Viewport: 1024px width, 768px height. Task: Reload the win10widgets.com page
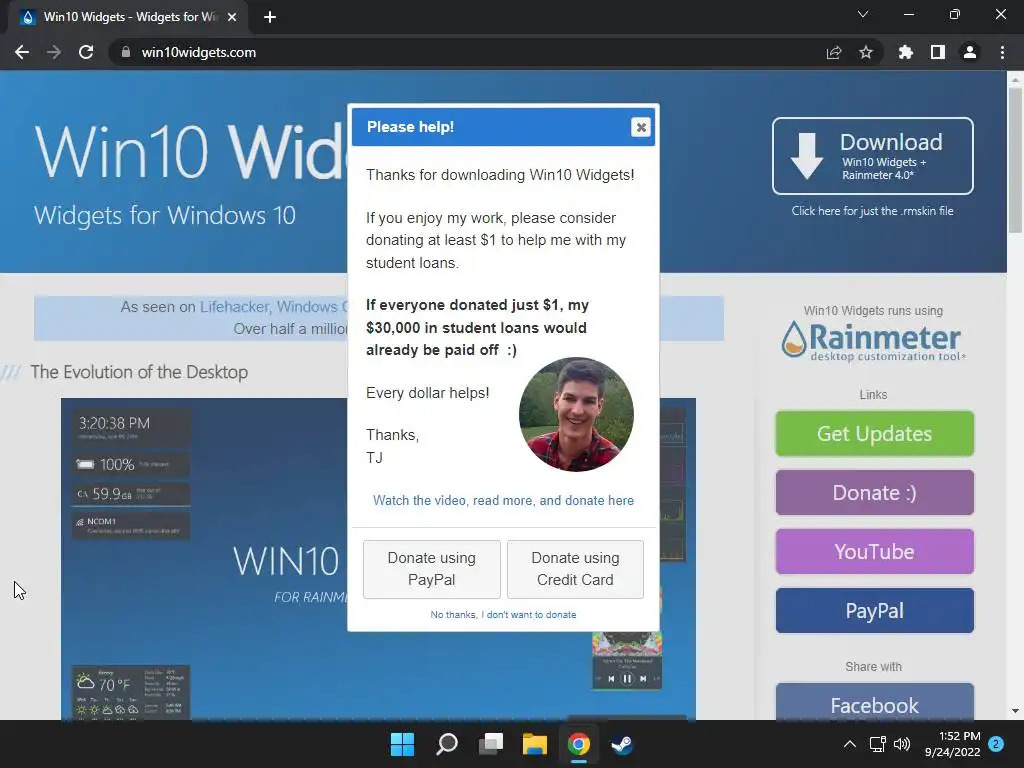click(86, 52)
